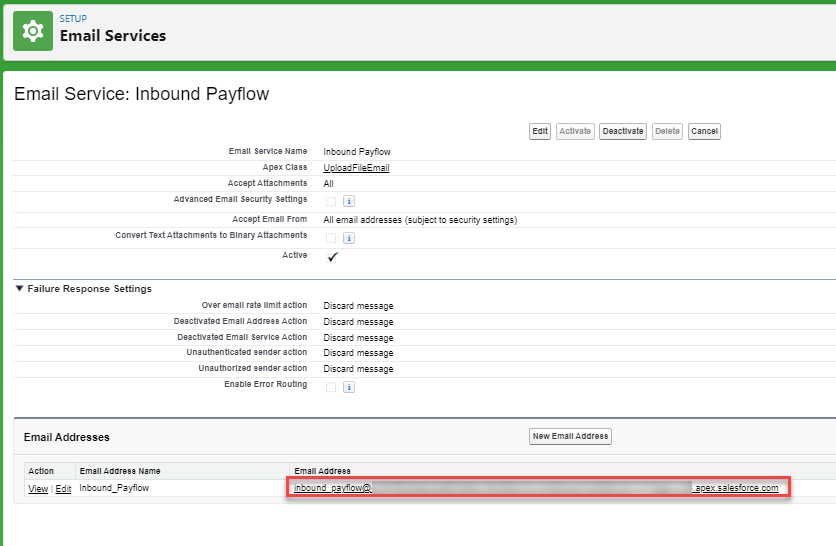The image size is (836, 546).
Task: Click View link for Inbound_Payflow address
Action: (x=37, y=488)
